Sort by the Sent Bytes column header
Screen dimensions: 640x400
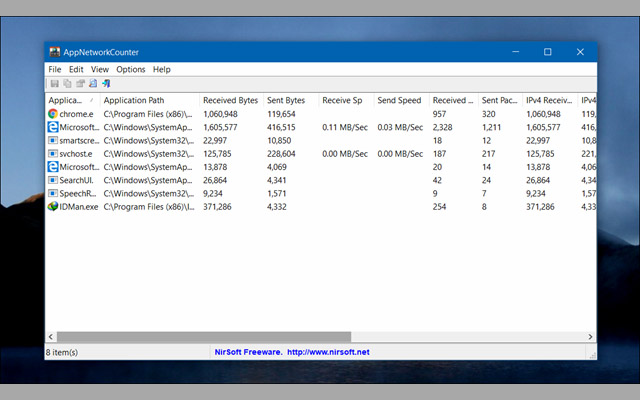[x=288, y=100]
